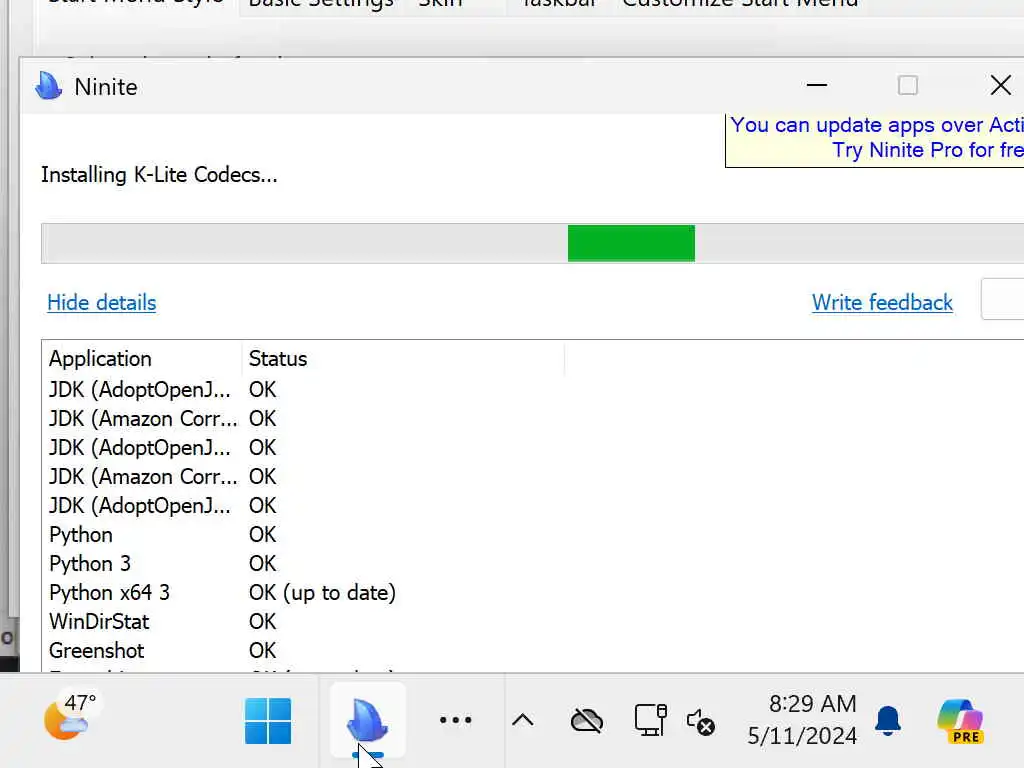Screen dimensions: 1024x768
Task: Open the weather widget showing 47°
Action: (71, 716)
